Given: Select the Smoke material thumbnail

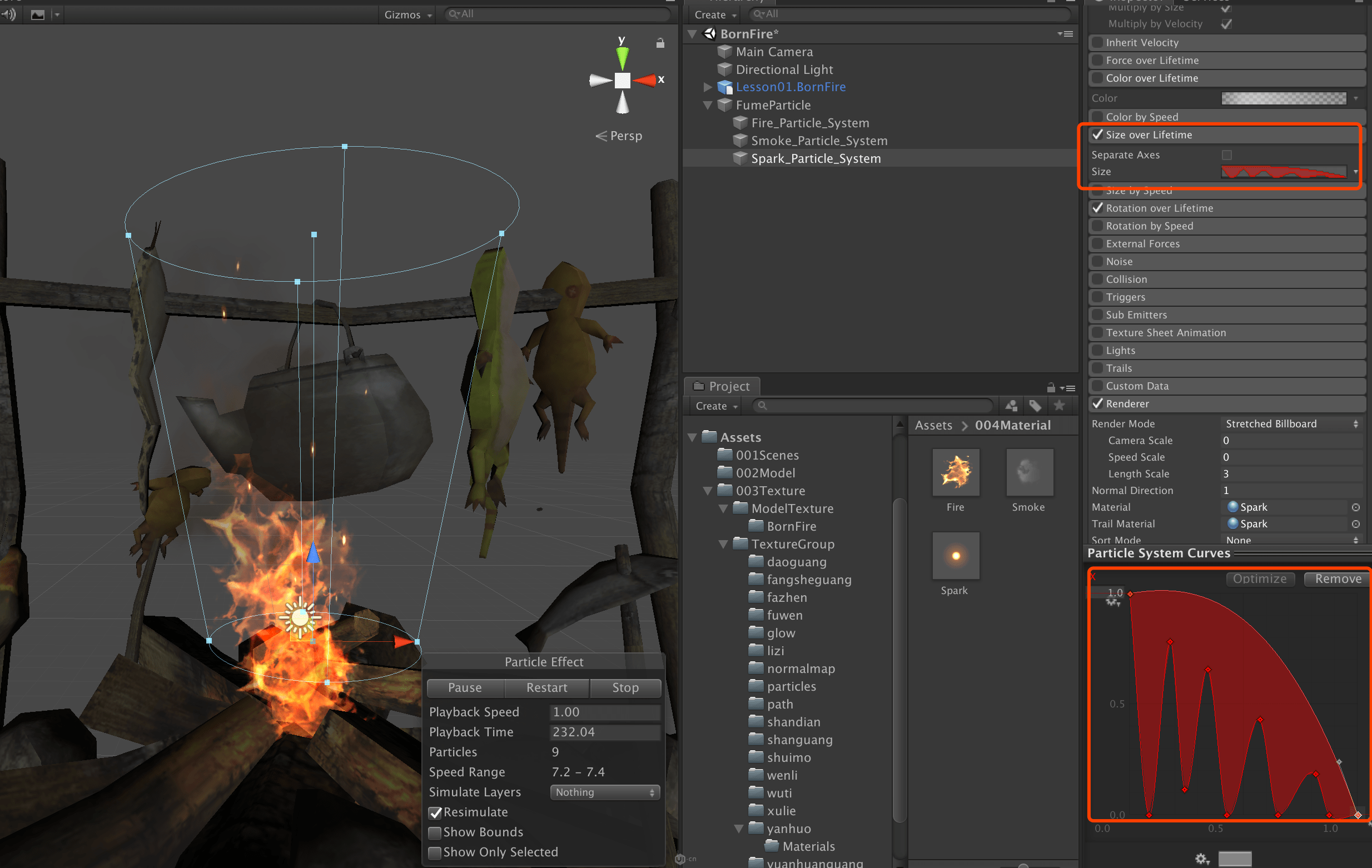Looking at the screenshot, I should pos(1029,472).
